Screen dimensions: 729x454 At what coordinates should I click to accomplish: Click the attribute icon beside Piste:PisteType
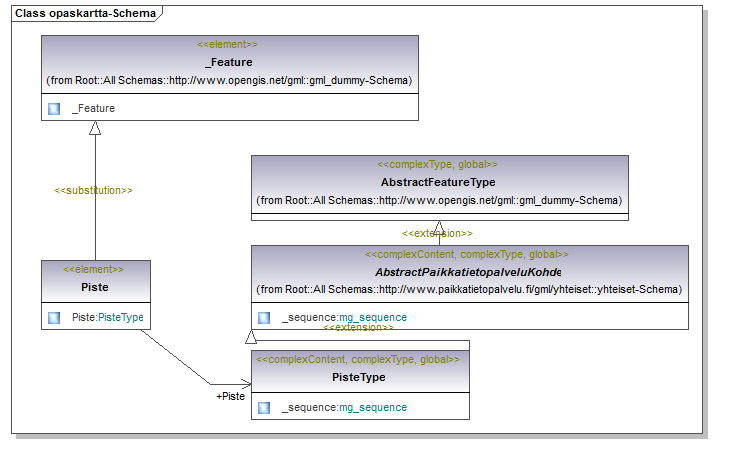point(54,318)
